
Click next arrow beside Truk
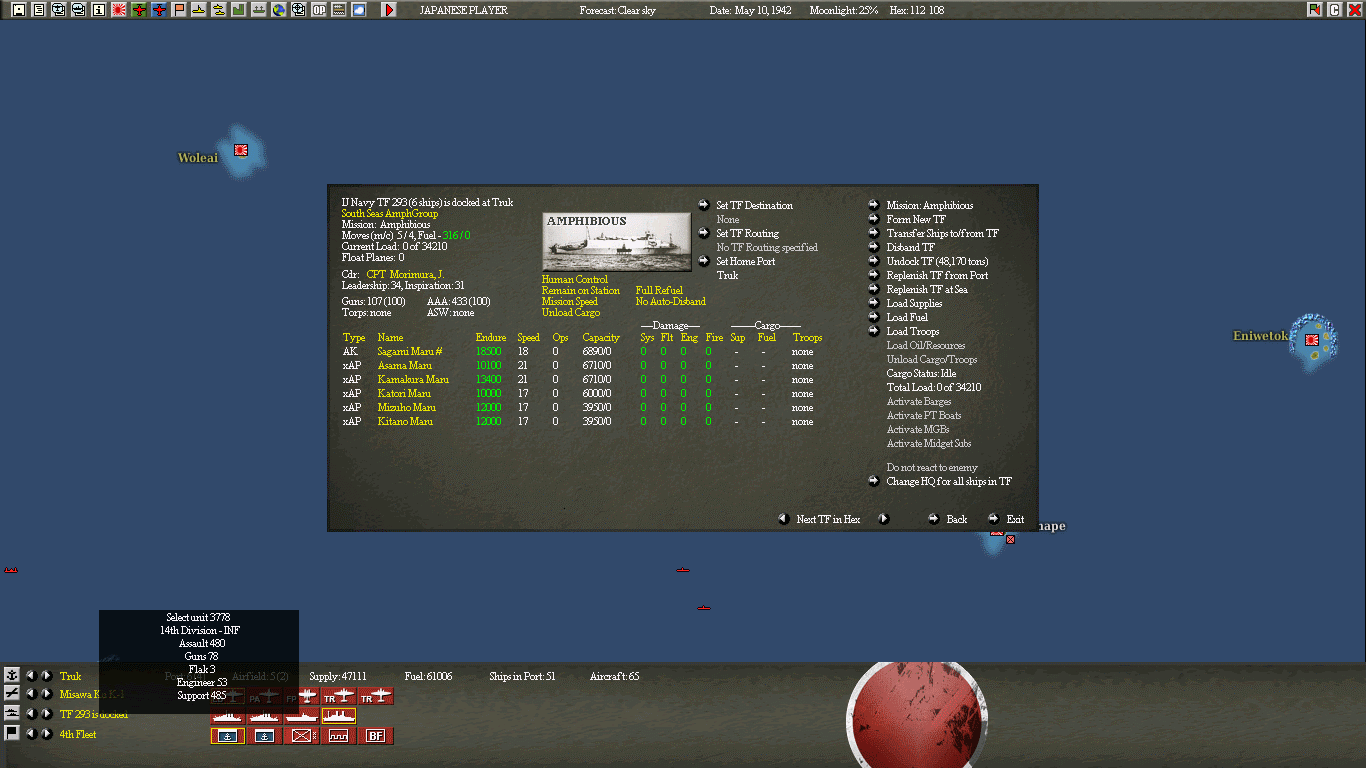pos(46,676)
